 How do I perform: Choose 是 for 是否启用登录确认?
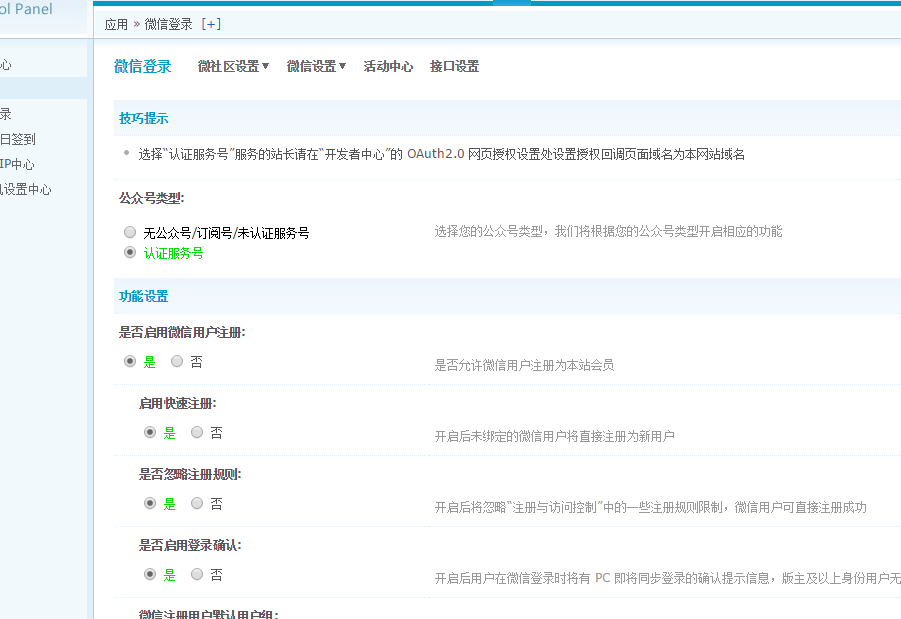point(150,574)
